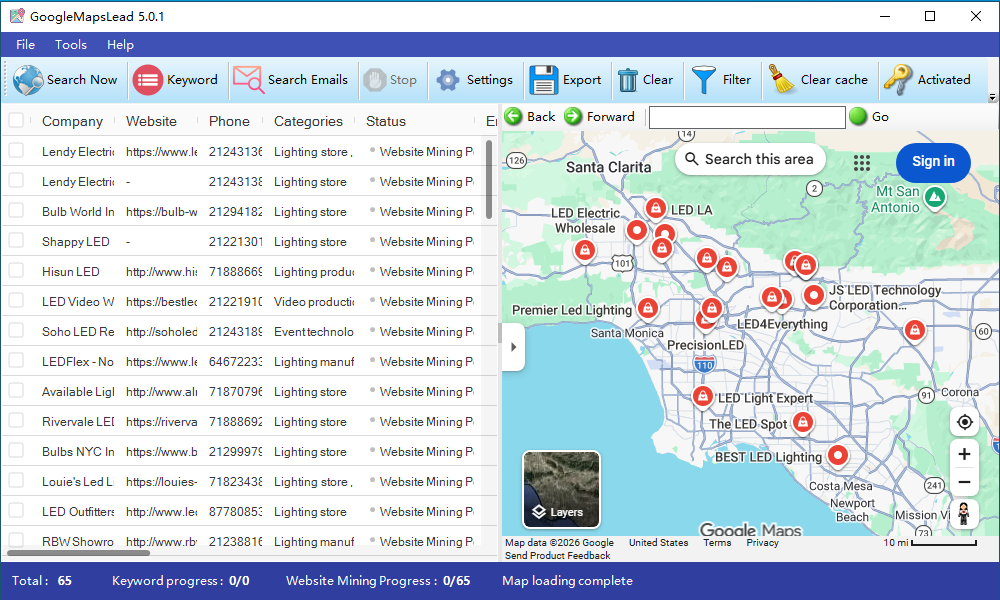The height and width of the screenshot is (600, 1000).
Task: Click the Activated key icon
Action: click(x=898, y=80)
